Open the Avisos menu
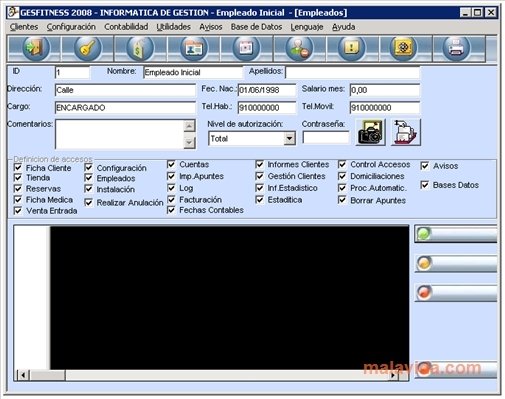The width and height of the screenshot is (505, 399). [x=211, y=27]
